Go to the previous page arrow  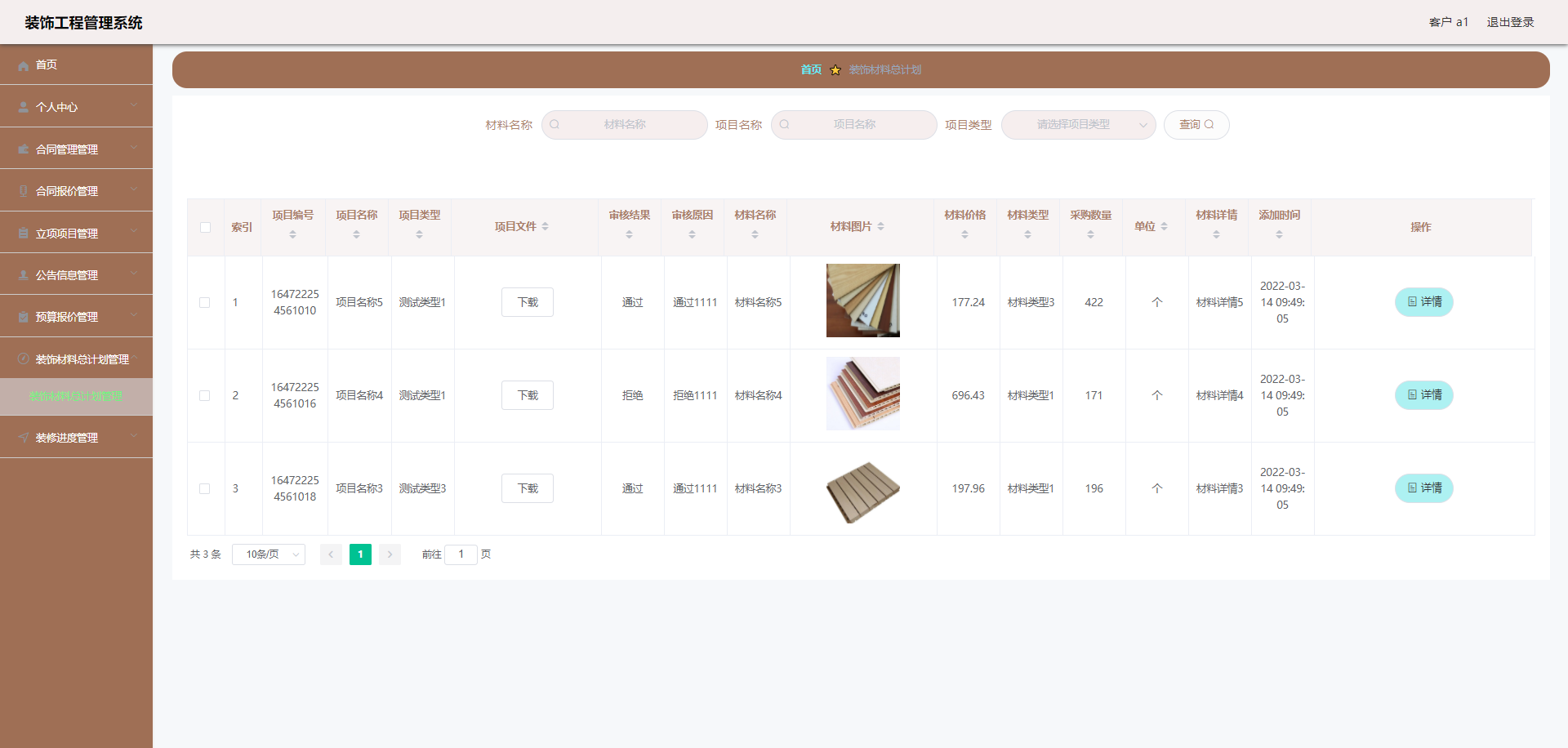[x=331, y=554]
